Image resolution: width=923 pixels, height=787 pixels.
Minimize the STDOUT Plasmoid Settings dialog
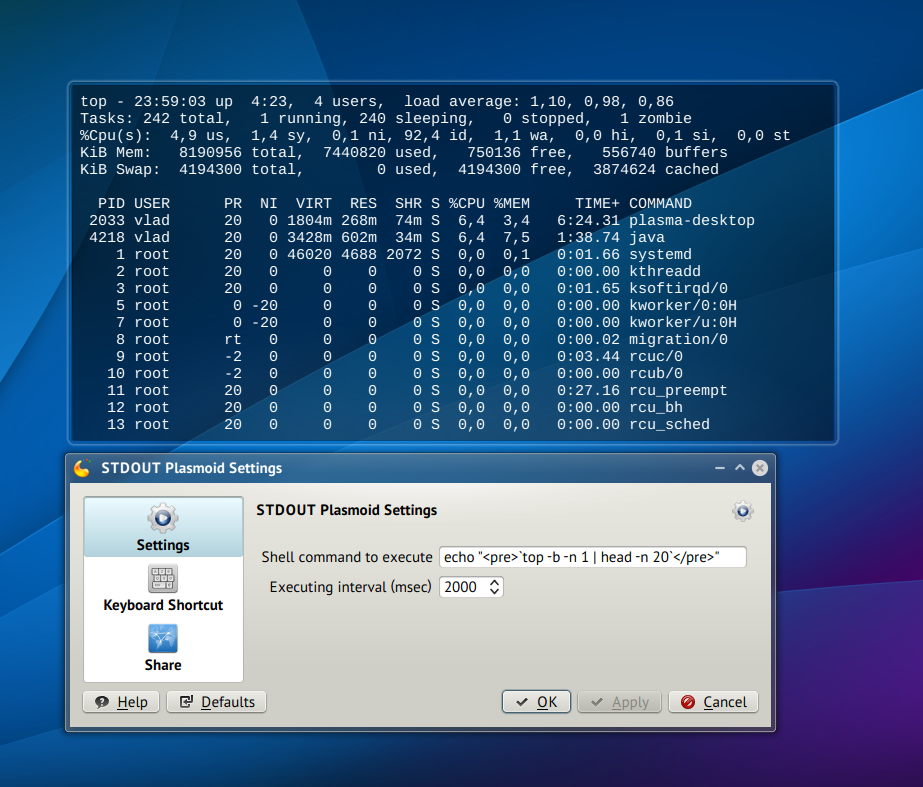point(720,468)
